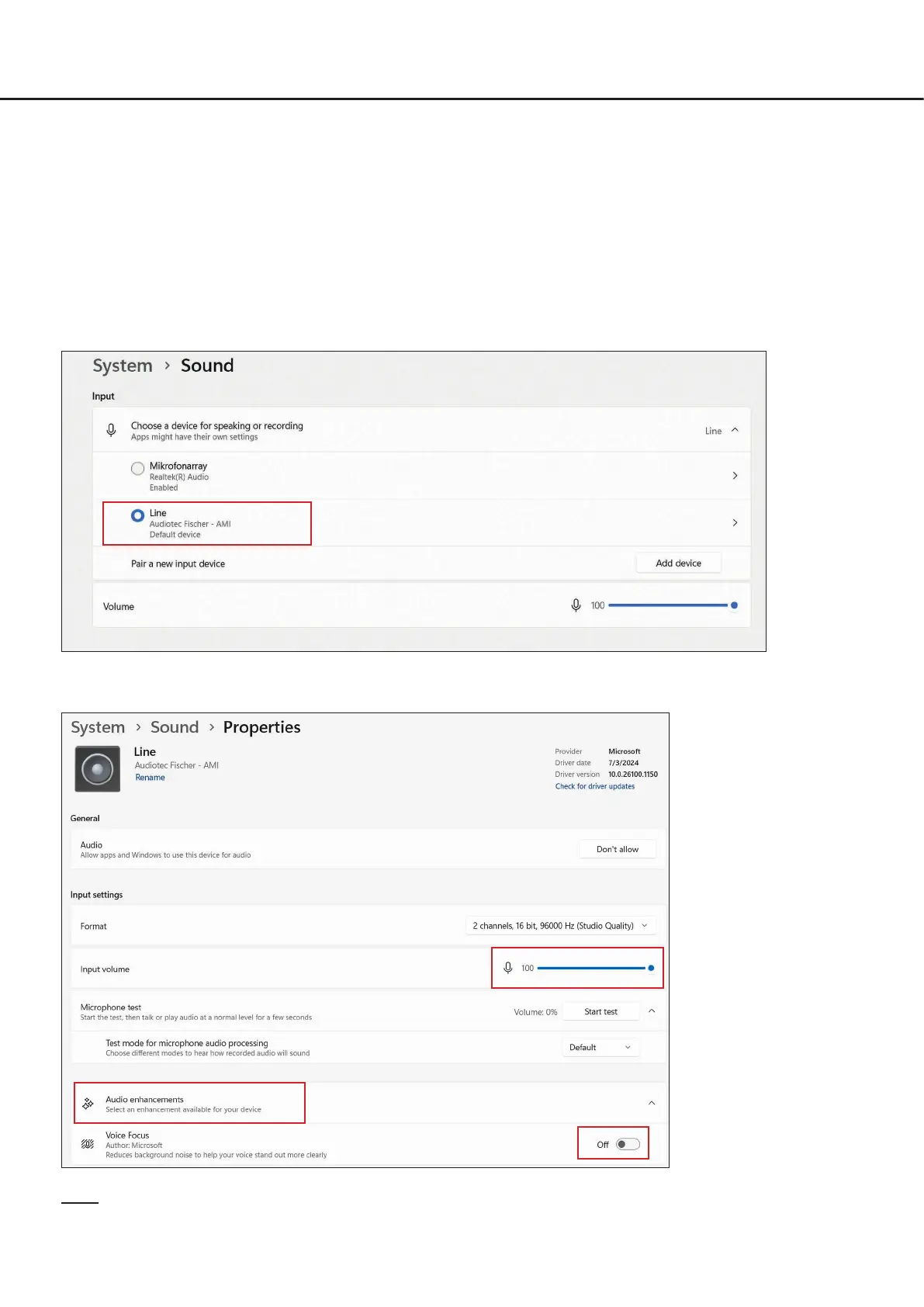The width and height of the screenshot is (924, 1307).
Task: Click the Voice Focus waveform icon
Action: (88, 1144)
